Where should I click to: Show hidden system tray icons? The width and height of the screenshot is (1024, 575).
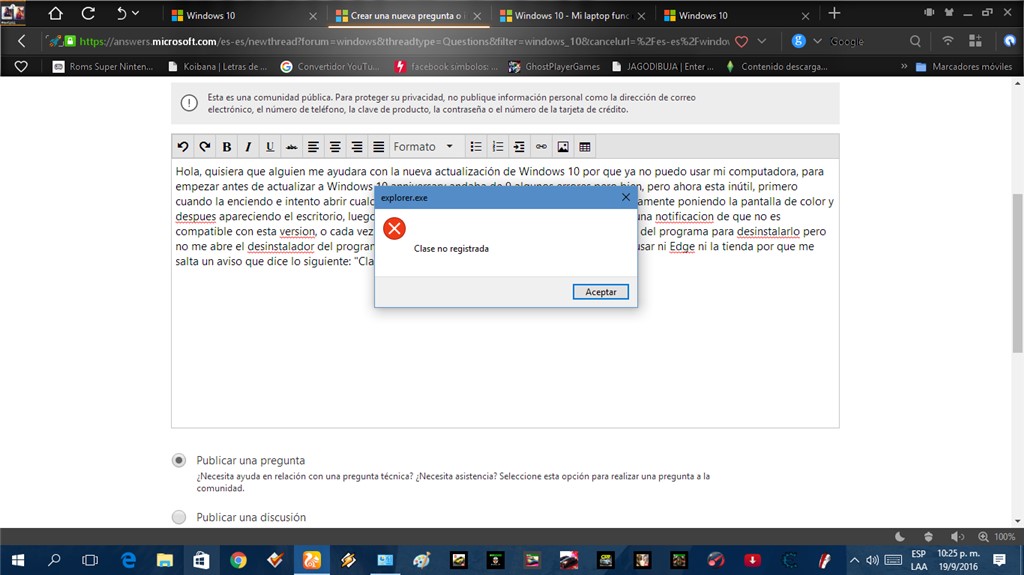click(854, 560)
